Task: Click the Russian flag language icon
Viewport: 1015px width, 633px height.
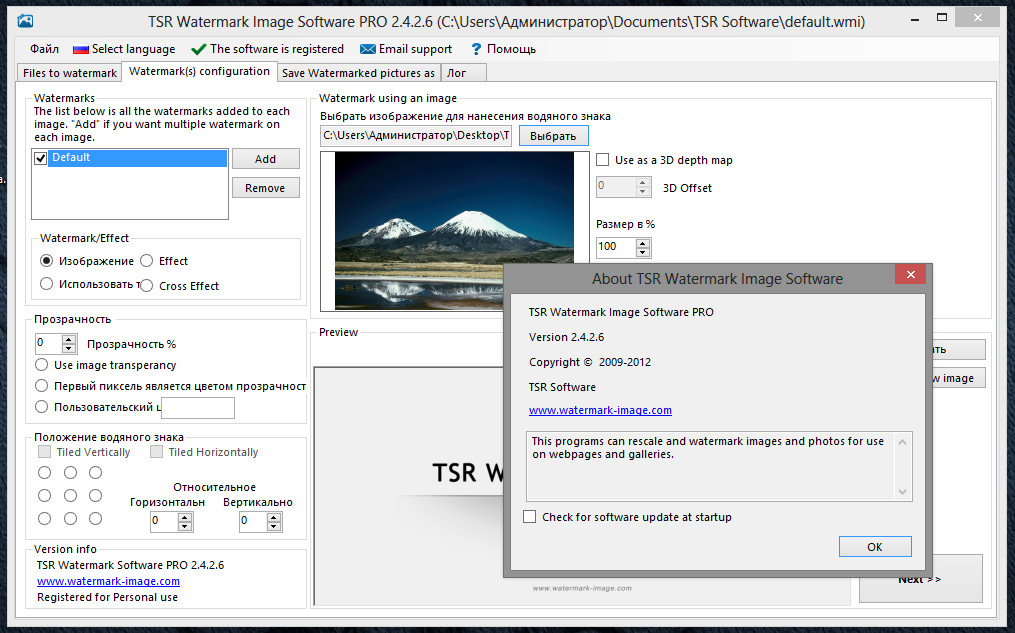Action: point(80,49)
